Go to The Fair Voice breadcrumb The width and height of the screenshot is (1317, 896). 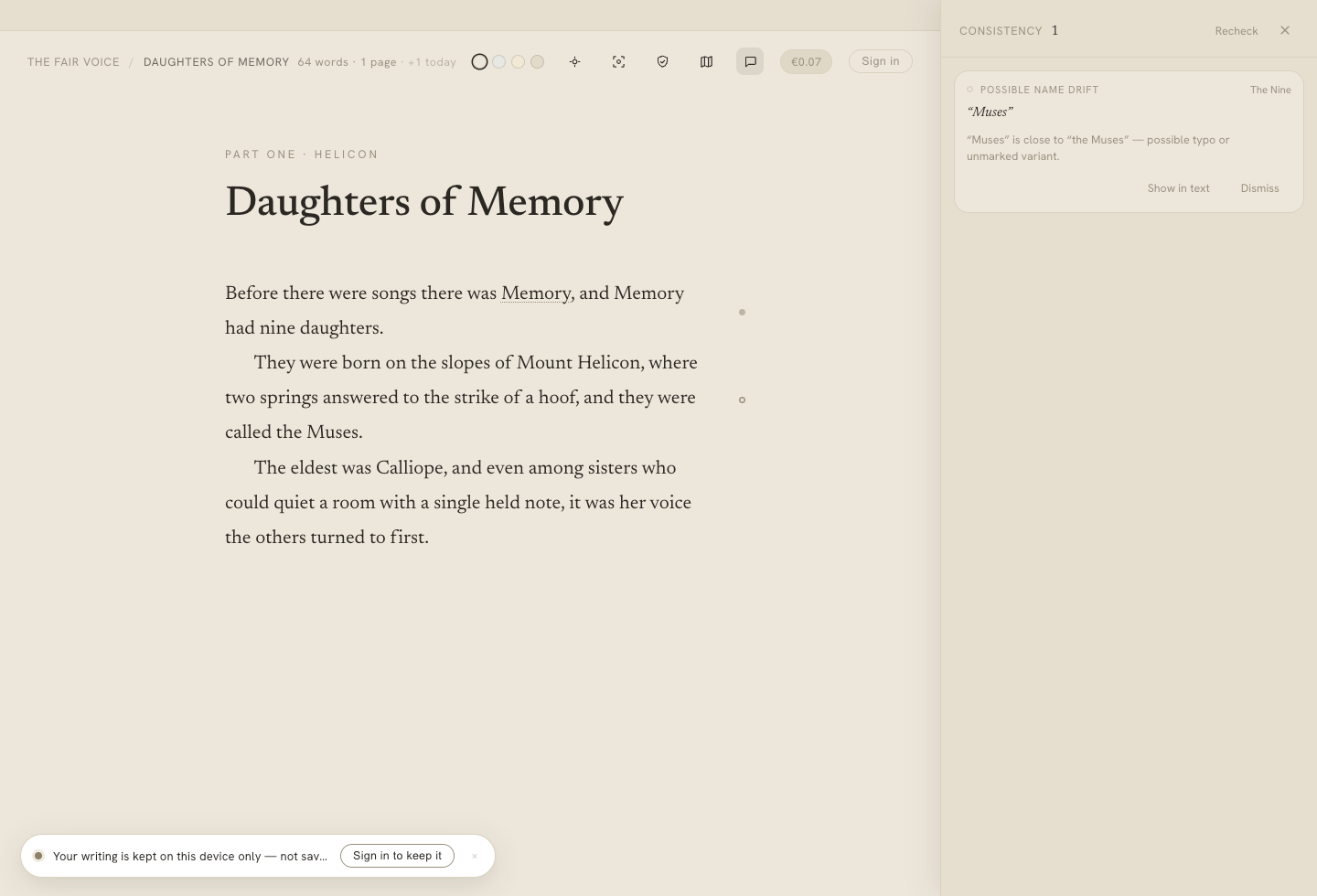pos(73,62)
